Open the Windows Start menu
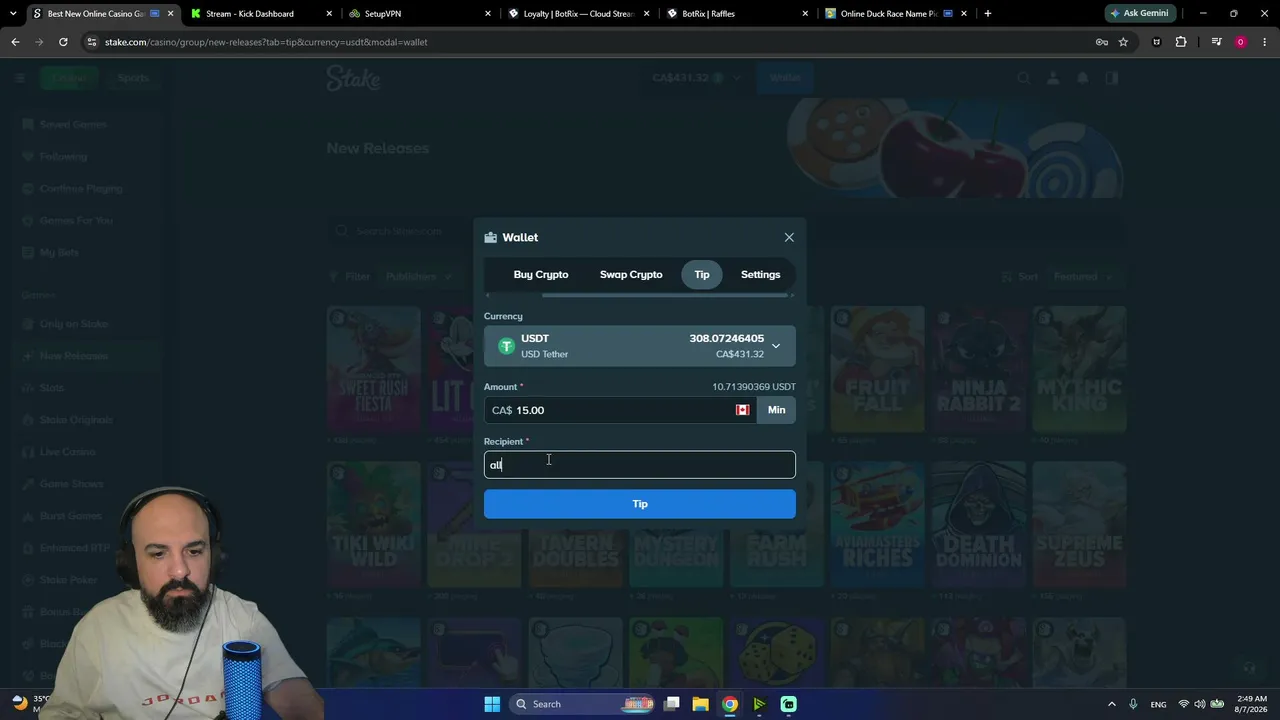 point(492,704)
